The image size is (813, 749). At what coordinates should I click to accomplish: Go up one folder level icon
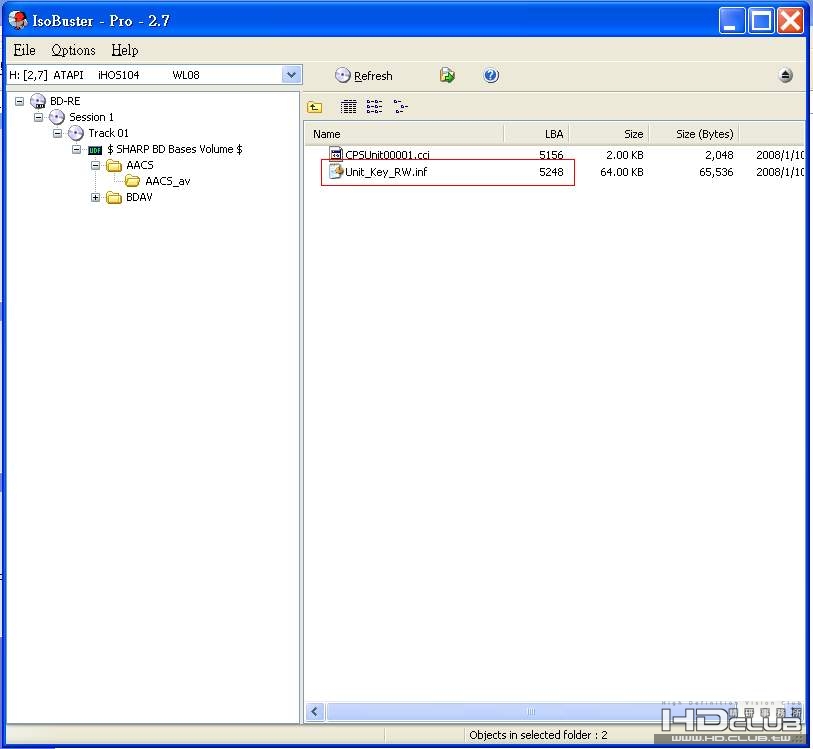point(315,107)
